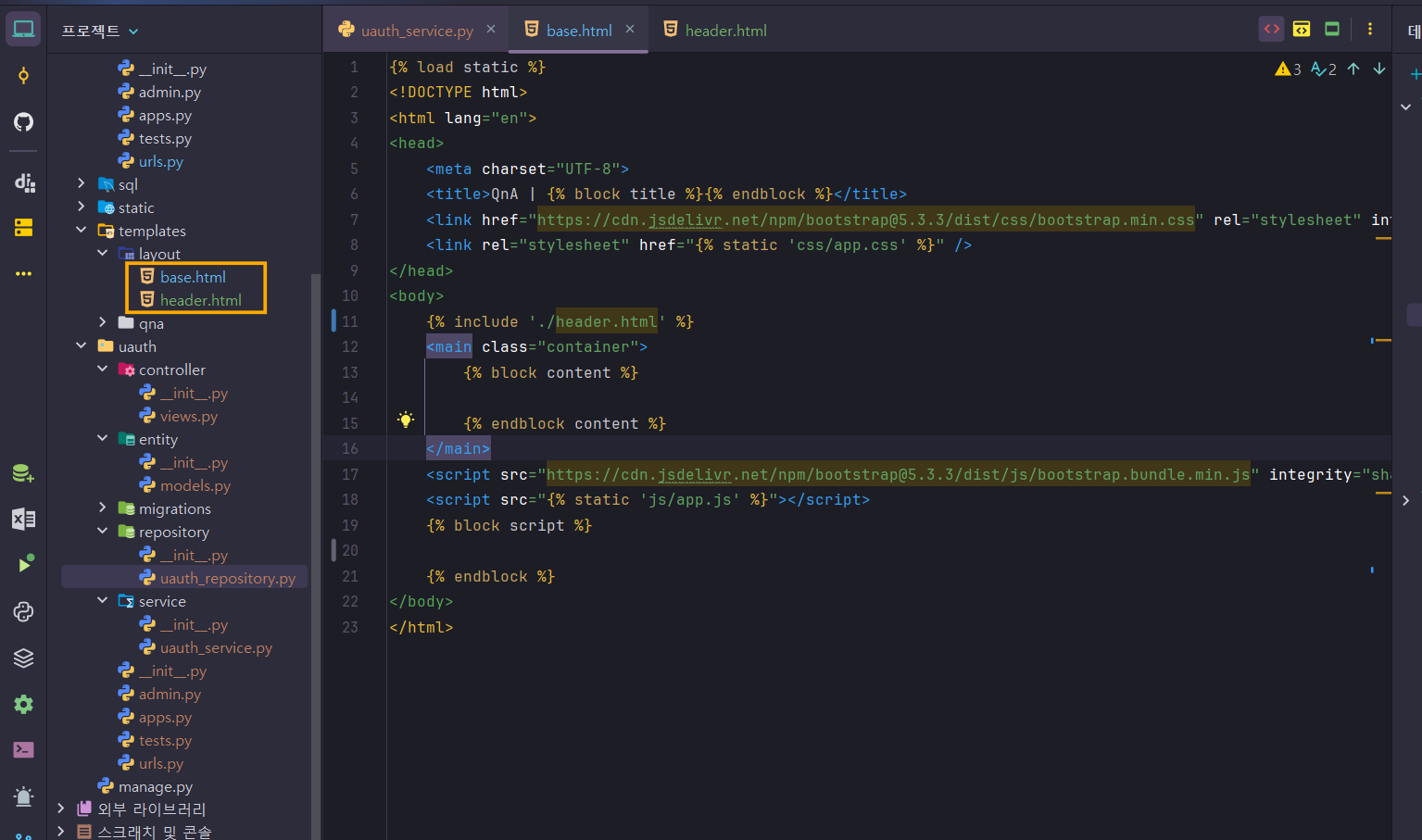The width and height of the screenshot is (1422, 840).
Task: Open the yellow stacked-blocks tool window icon
Action: point(23,228)
